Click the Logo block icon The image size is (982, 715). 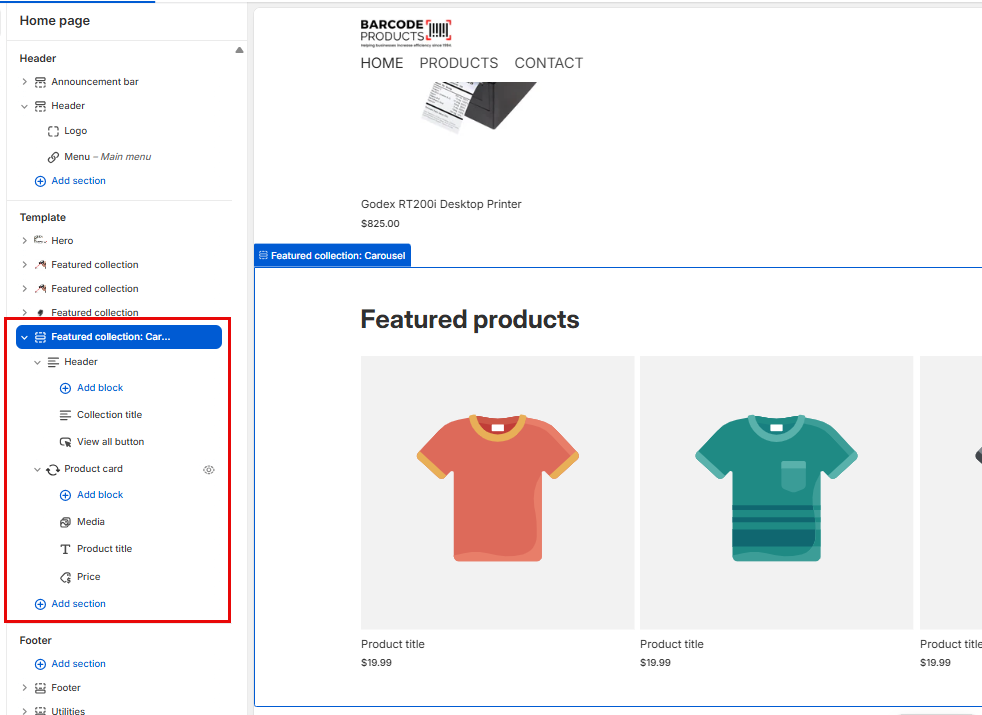[54, 131]
